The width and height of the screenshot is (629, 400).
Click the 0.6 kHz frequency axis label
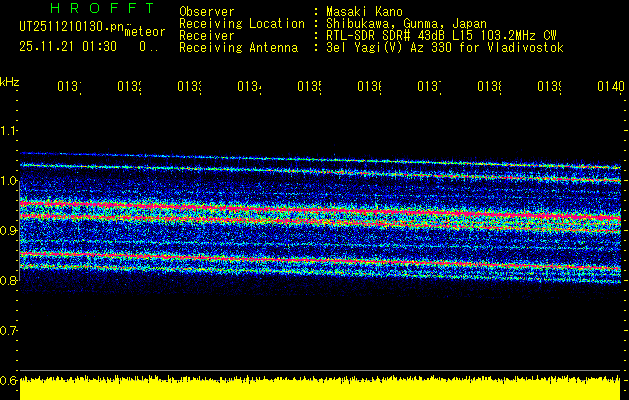click(x=9, y=381)
